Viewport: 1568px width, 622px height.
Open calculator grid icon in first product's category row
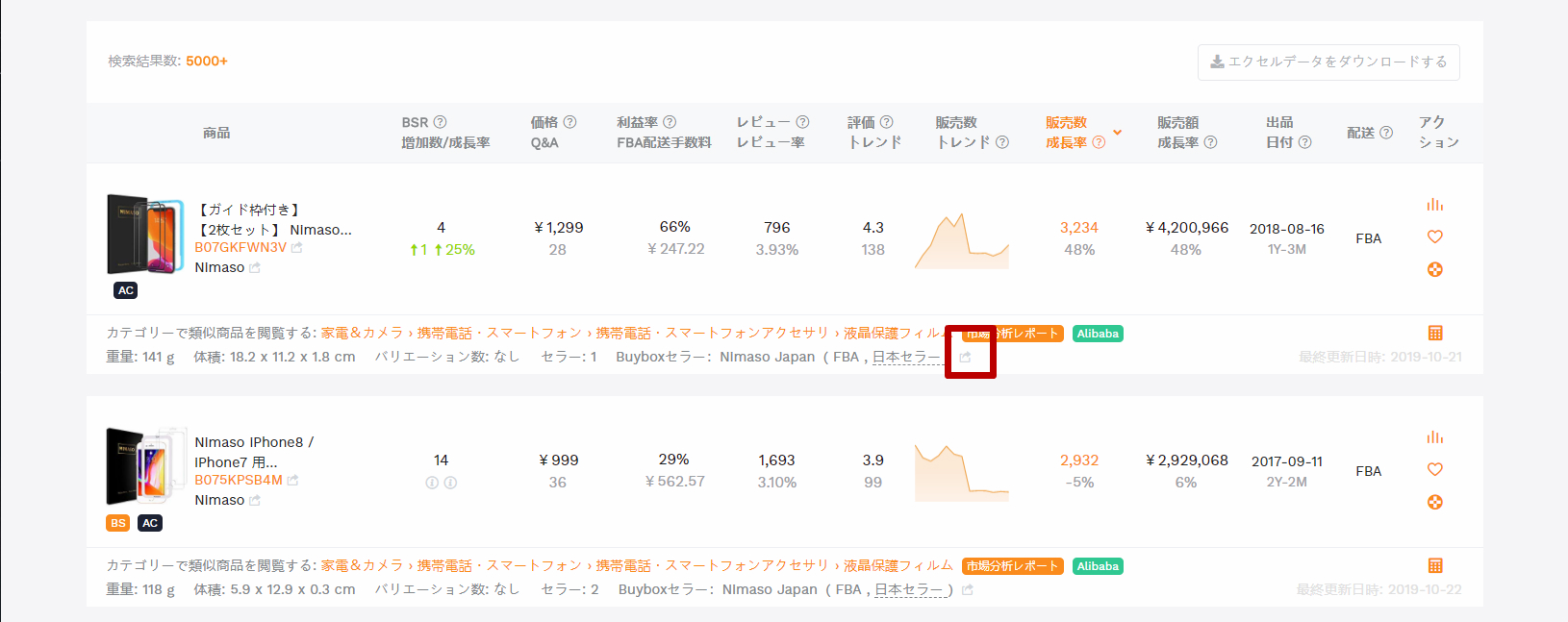click(x=1435, y=333)
